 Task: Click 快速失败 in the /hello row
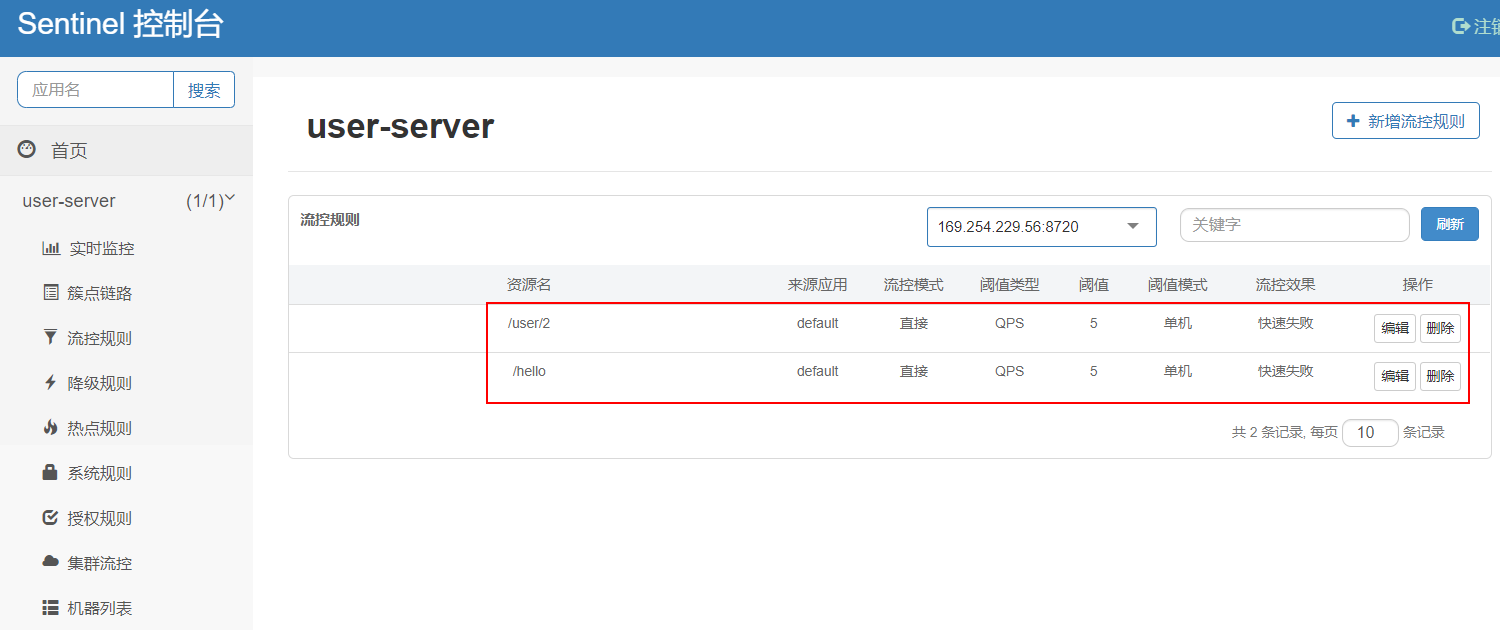[1285, 371]
